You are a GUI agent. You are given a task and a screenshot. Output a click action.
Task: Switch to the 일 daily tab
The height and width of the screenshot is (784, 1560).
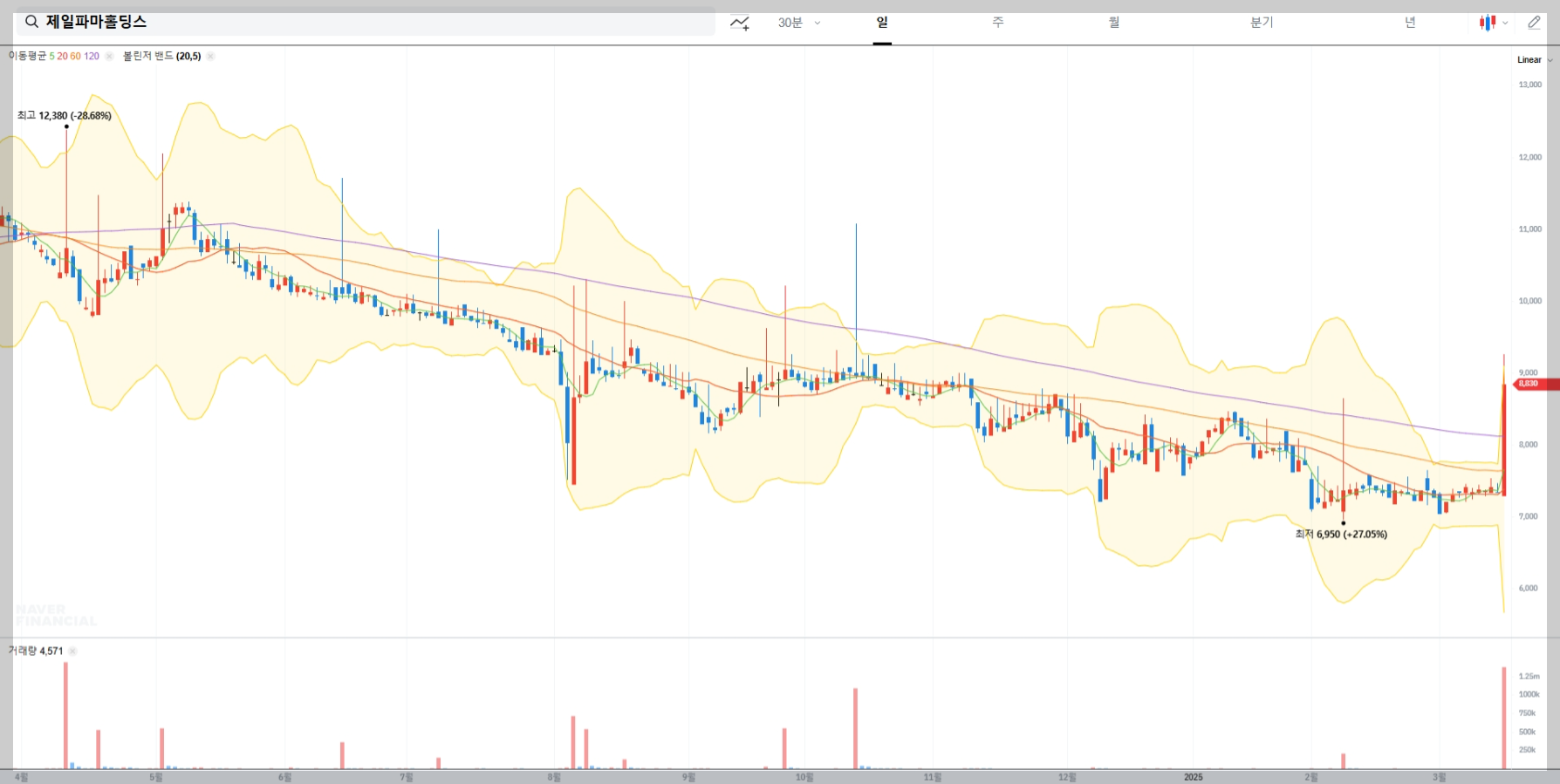pyautogui.click(x=882, y=23)
